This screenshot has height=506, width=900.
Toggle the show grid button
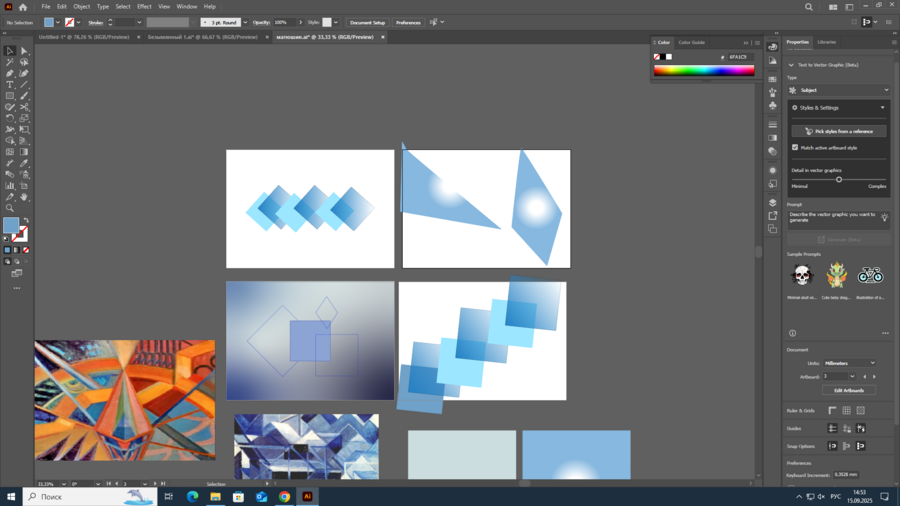[x=846, y=411]
